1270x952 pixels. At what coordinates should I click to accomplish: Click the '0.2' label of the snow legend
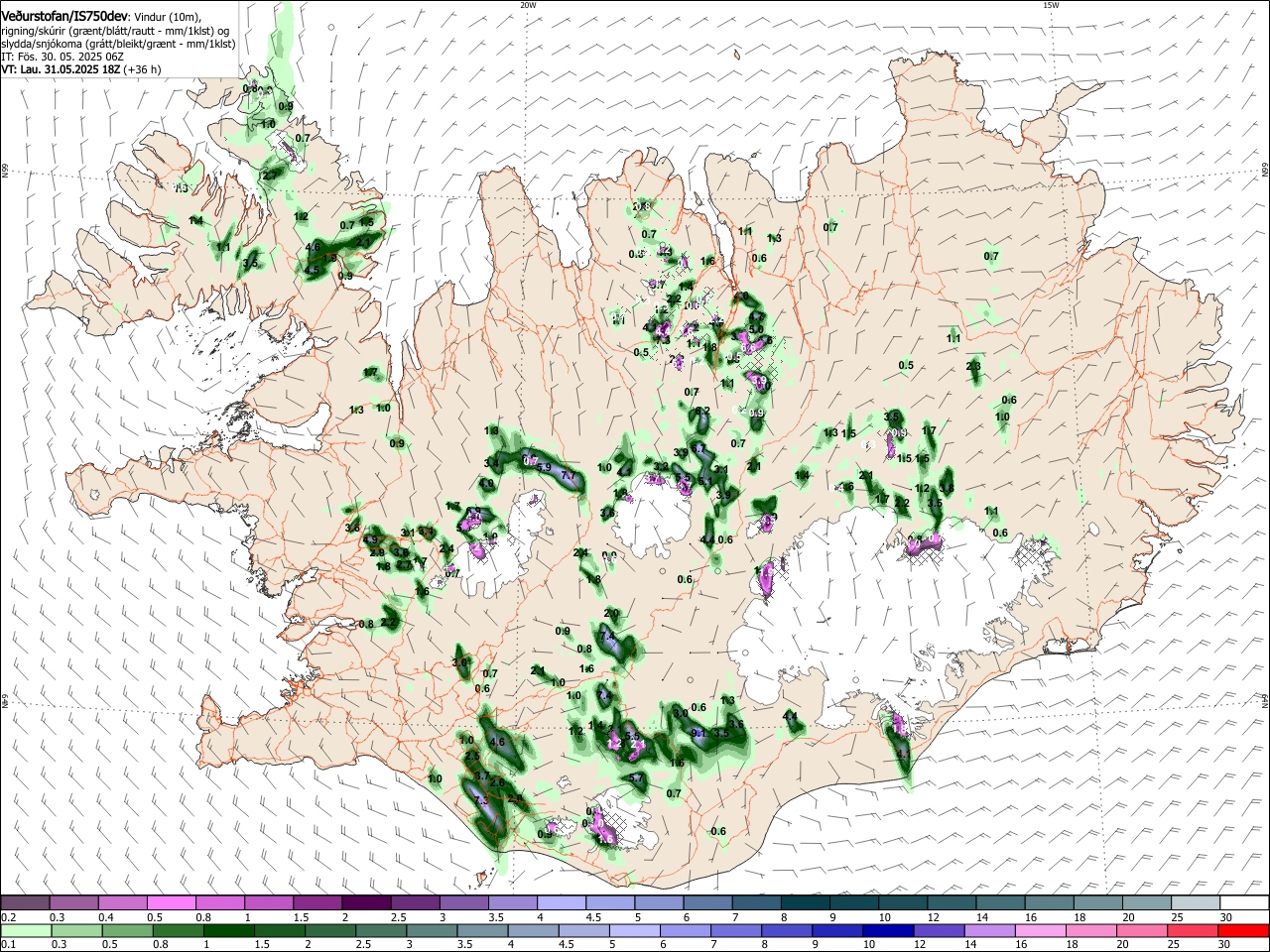(x=9, y=917)
